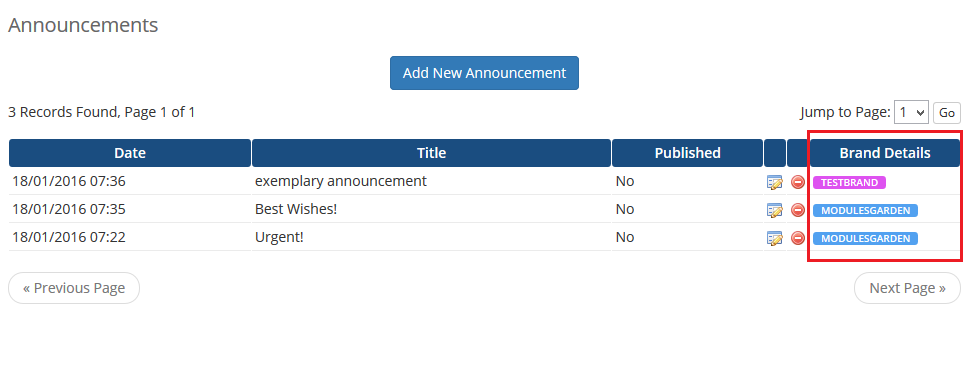Click MODULESGARDEN label on Best Wishes! row
Viewport: 973px width, 380px height.
(865, 210)
